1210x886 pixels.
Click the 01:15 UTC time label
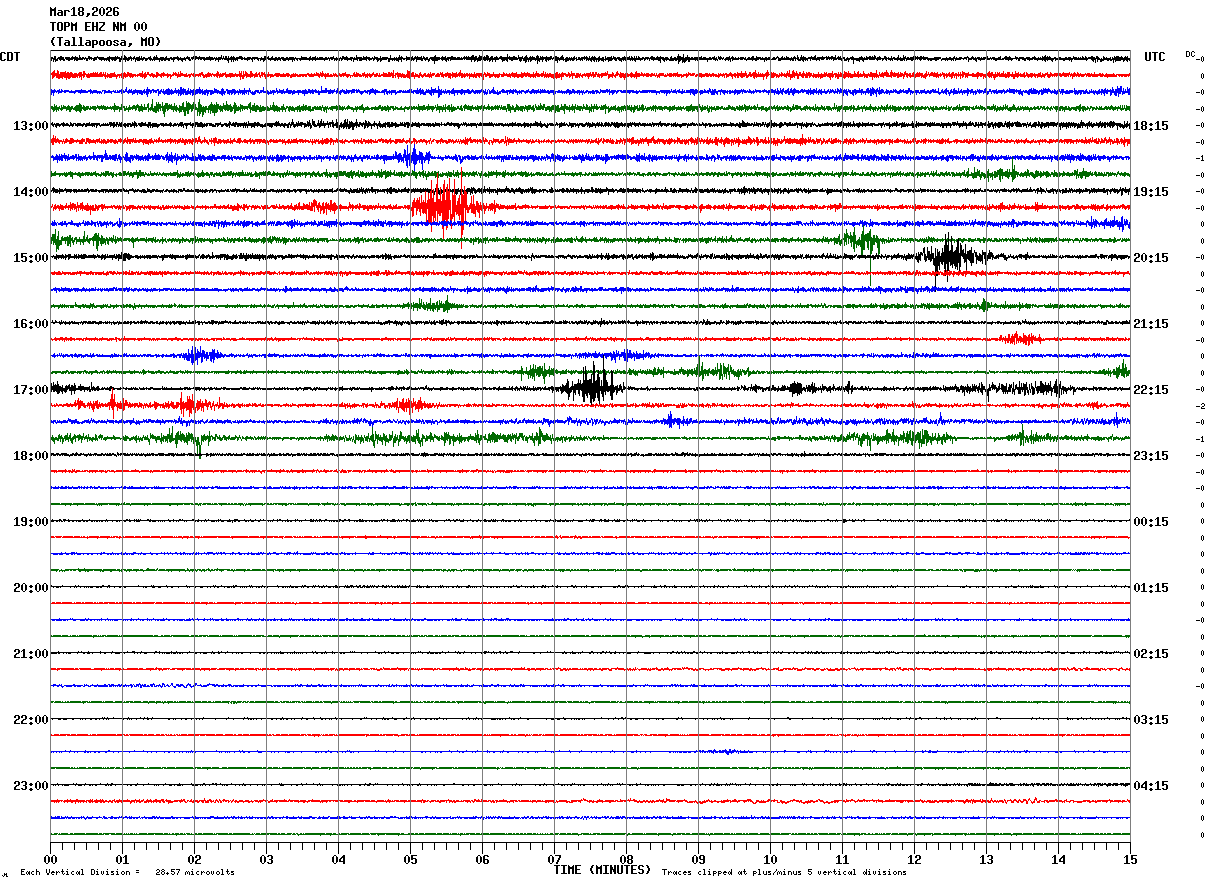coord(1151,588)
